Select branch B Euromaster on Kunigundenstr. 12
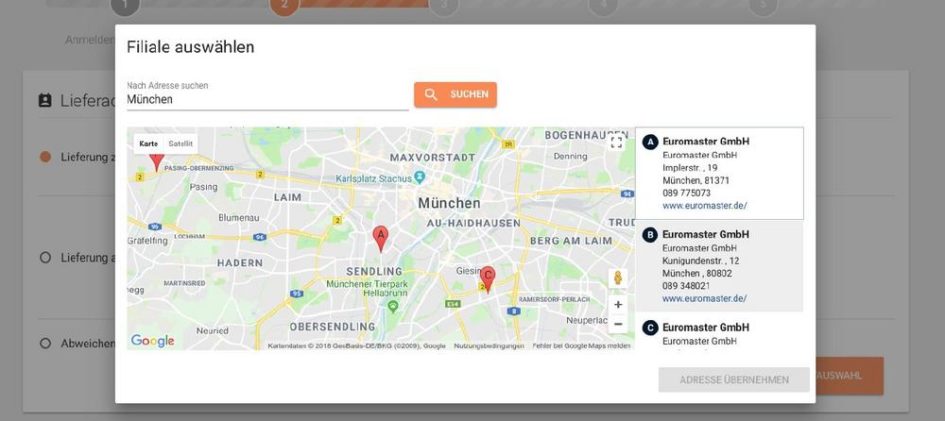The image size is (945, 421). pos(719,265)
